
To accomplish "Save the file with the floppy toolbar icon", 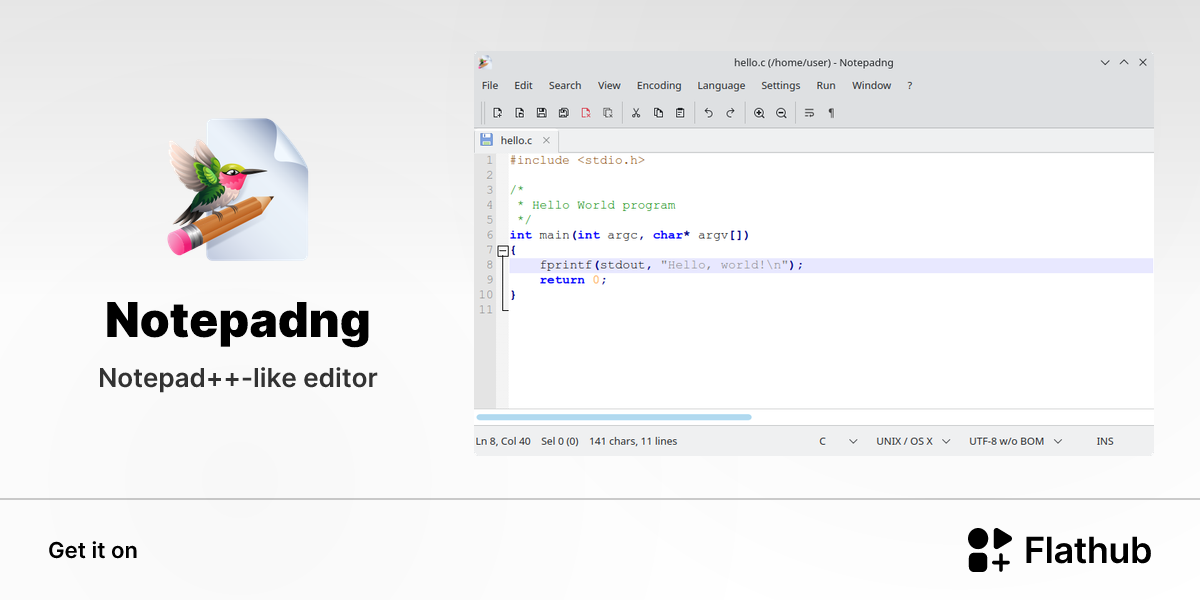I will 542,113.
